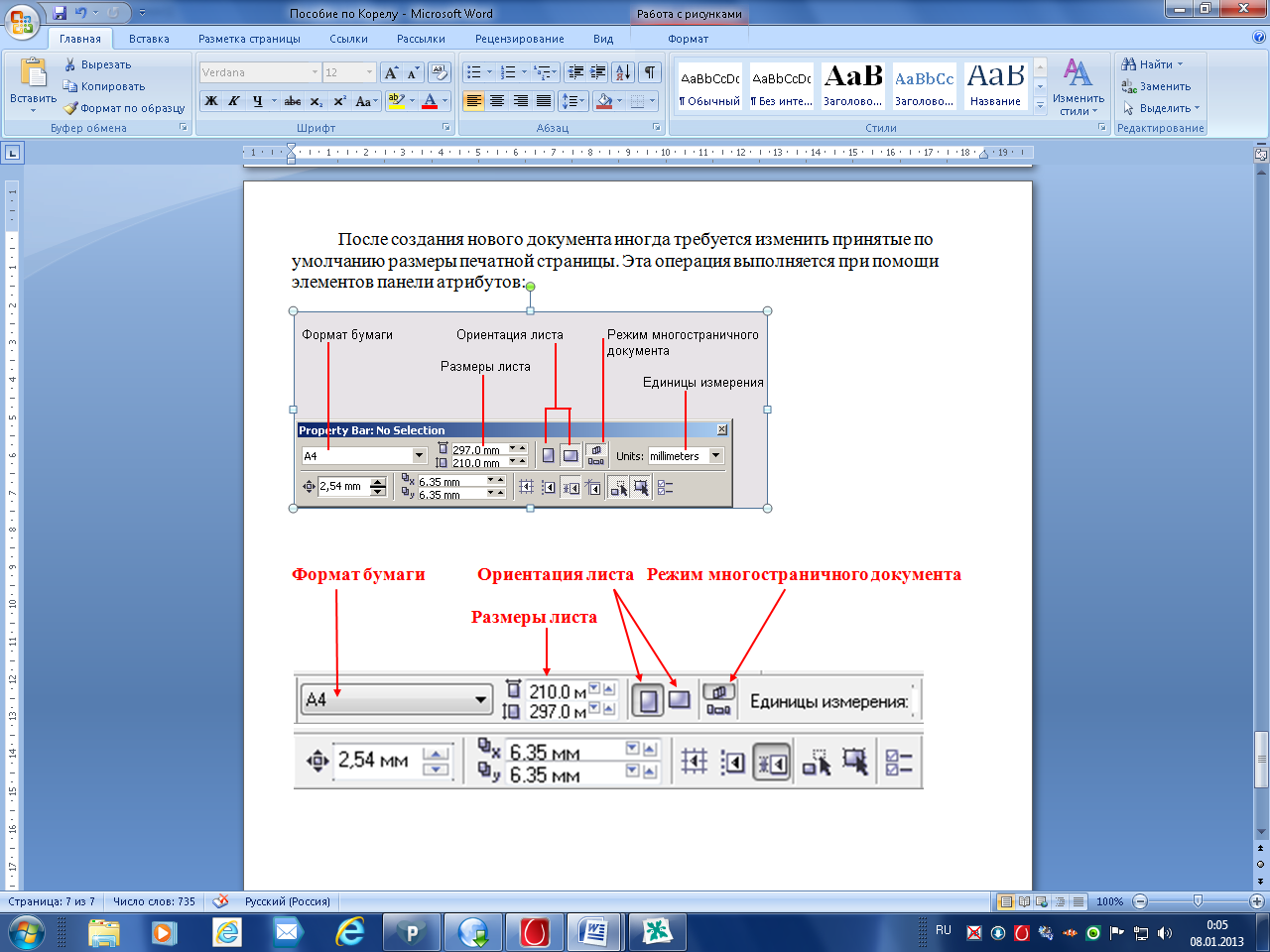Apply the yellow highlight color
This screenshot has height=952, width=1270.
pos(395,101)
